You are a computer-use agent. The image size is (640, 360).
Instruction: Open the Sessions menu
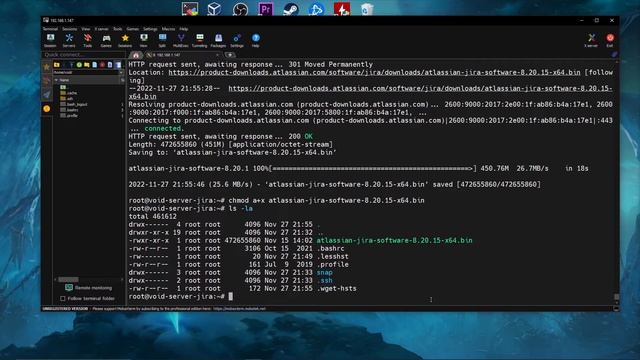pos(69,29)
